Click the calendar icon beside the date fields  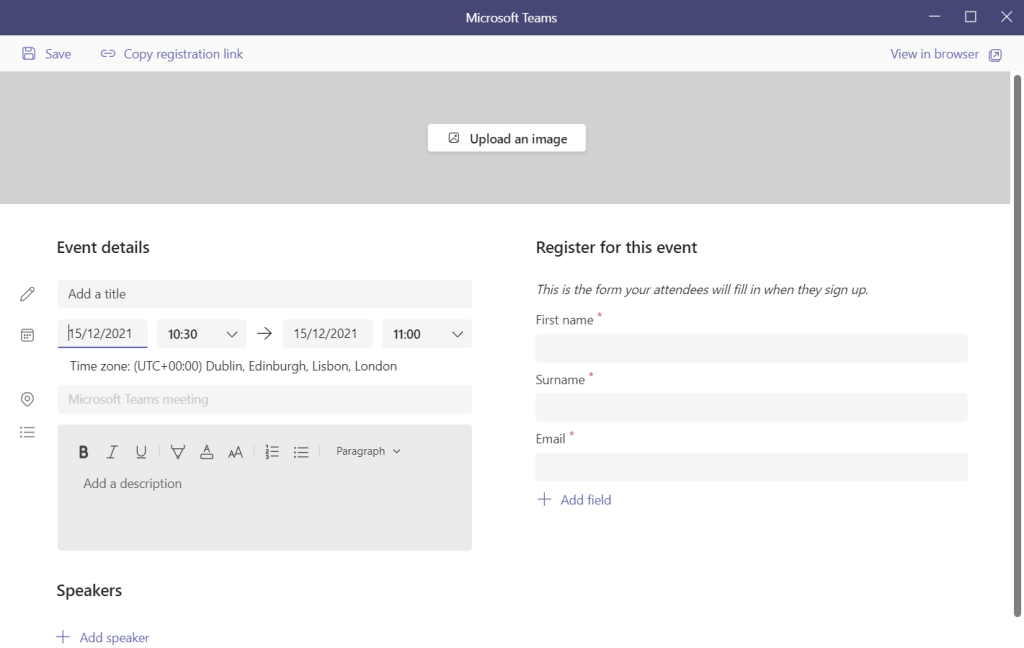tap(27, 334)
